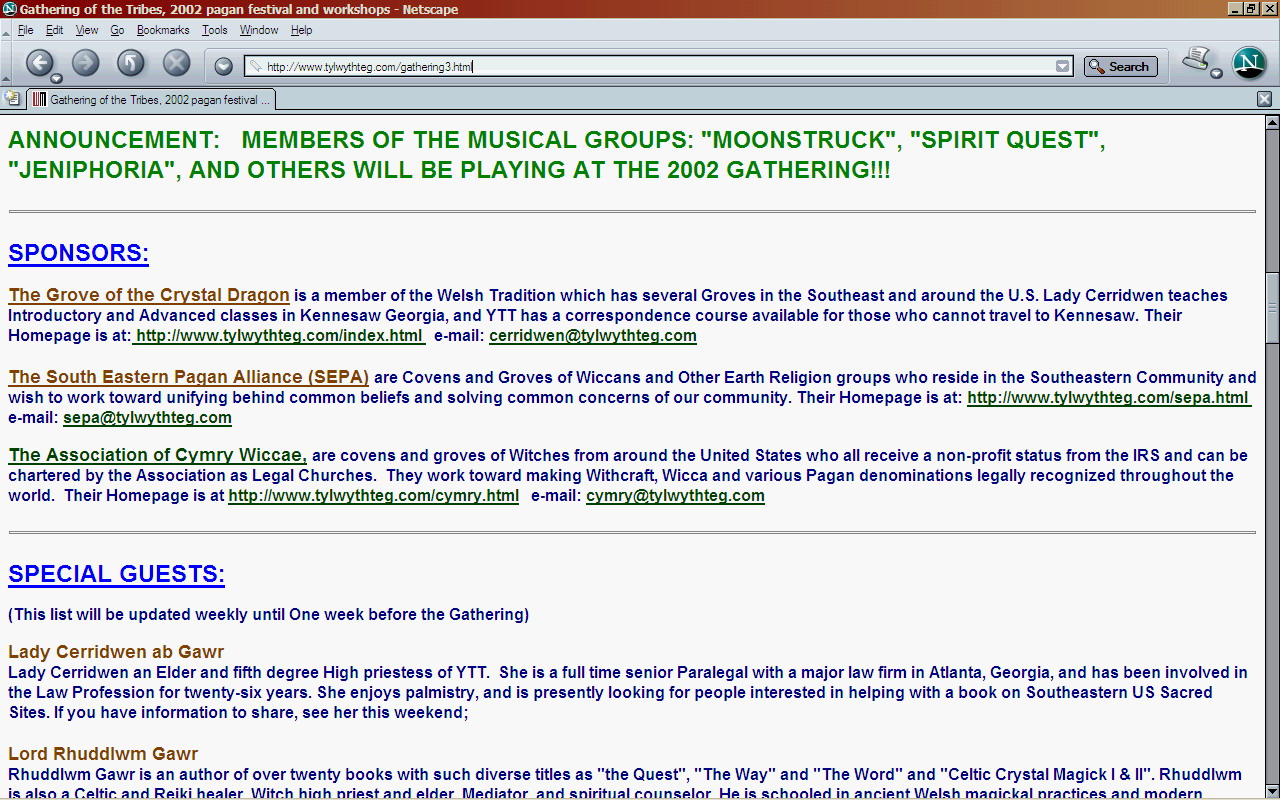
Task: Click the vertical scrollbar thumb
Action: [x=1272, y=307]
